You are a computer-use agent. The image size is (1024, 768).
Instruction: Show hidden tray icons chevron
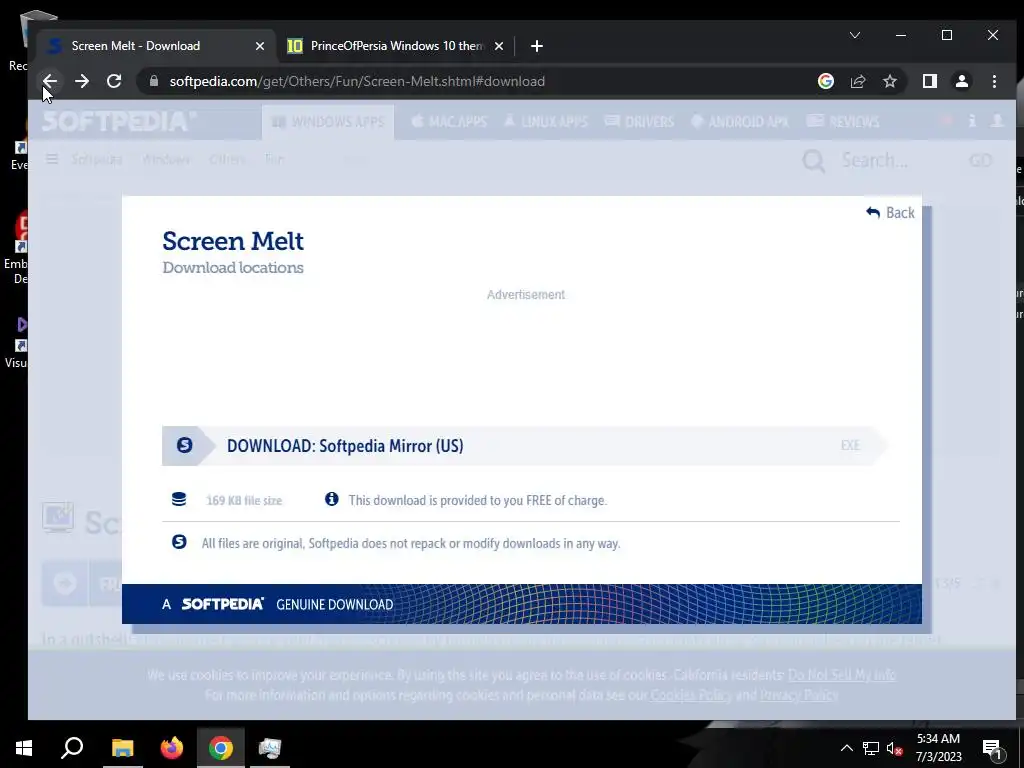[x=846, y=748]
